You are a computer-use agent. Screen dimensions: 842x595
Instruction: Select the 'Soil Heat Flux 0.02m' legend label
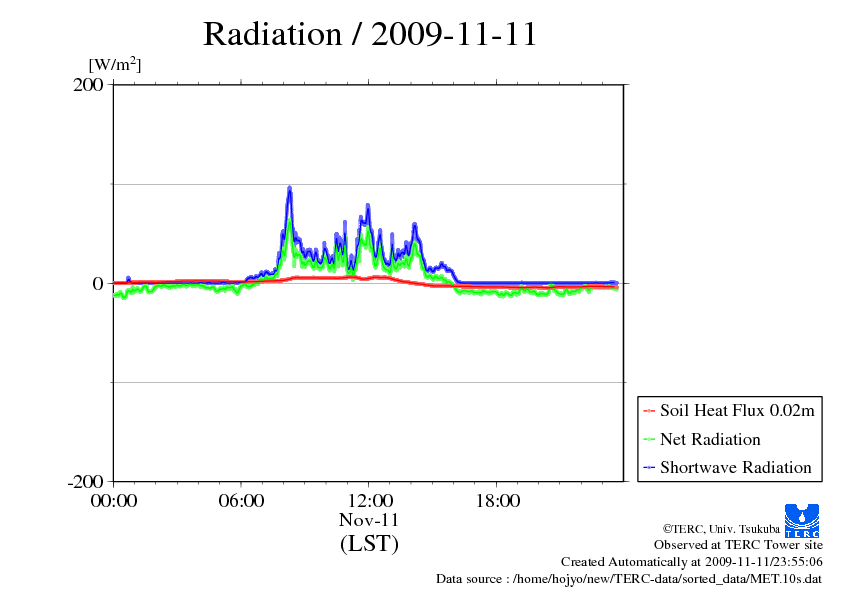pyautogui.click(x=737, y=411)
